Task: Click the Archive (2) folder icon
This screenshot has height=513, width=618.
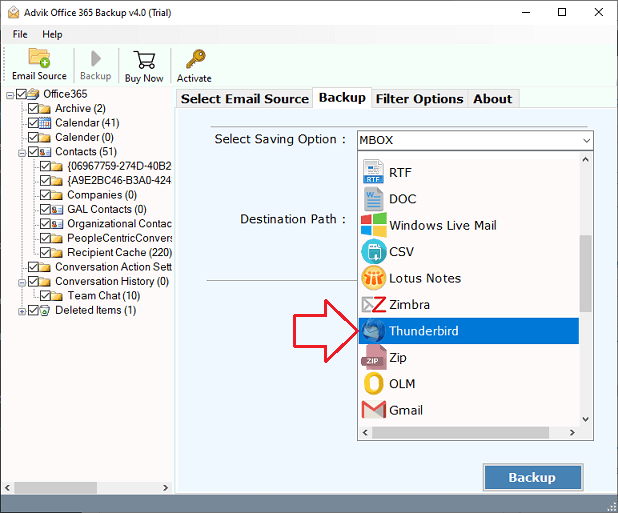Action: pos(45,109)
